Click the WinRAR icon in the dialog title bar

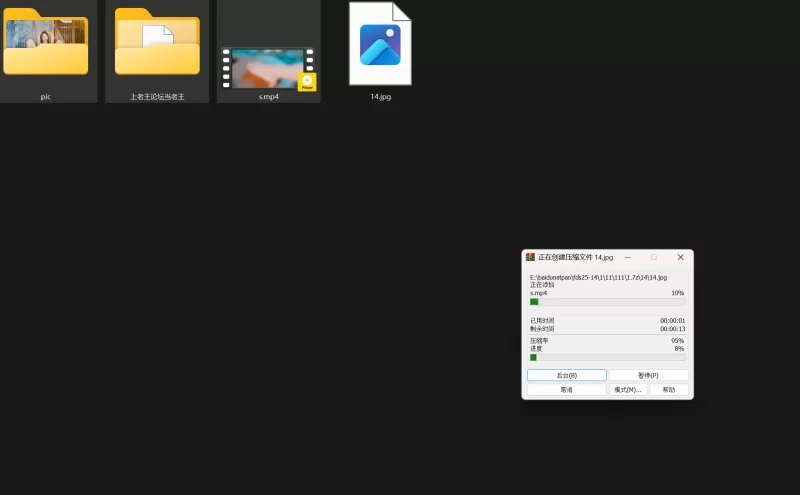click(x=530, y=257)
